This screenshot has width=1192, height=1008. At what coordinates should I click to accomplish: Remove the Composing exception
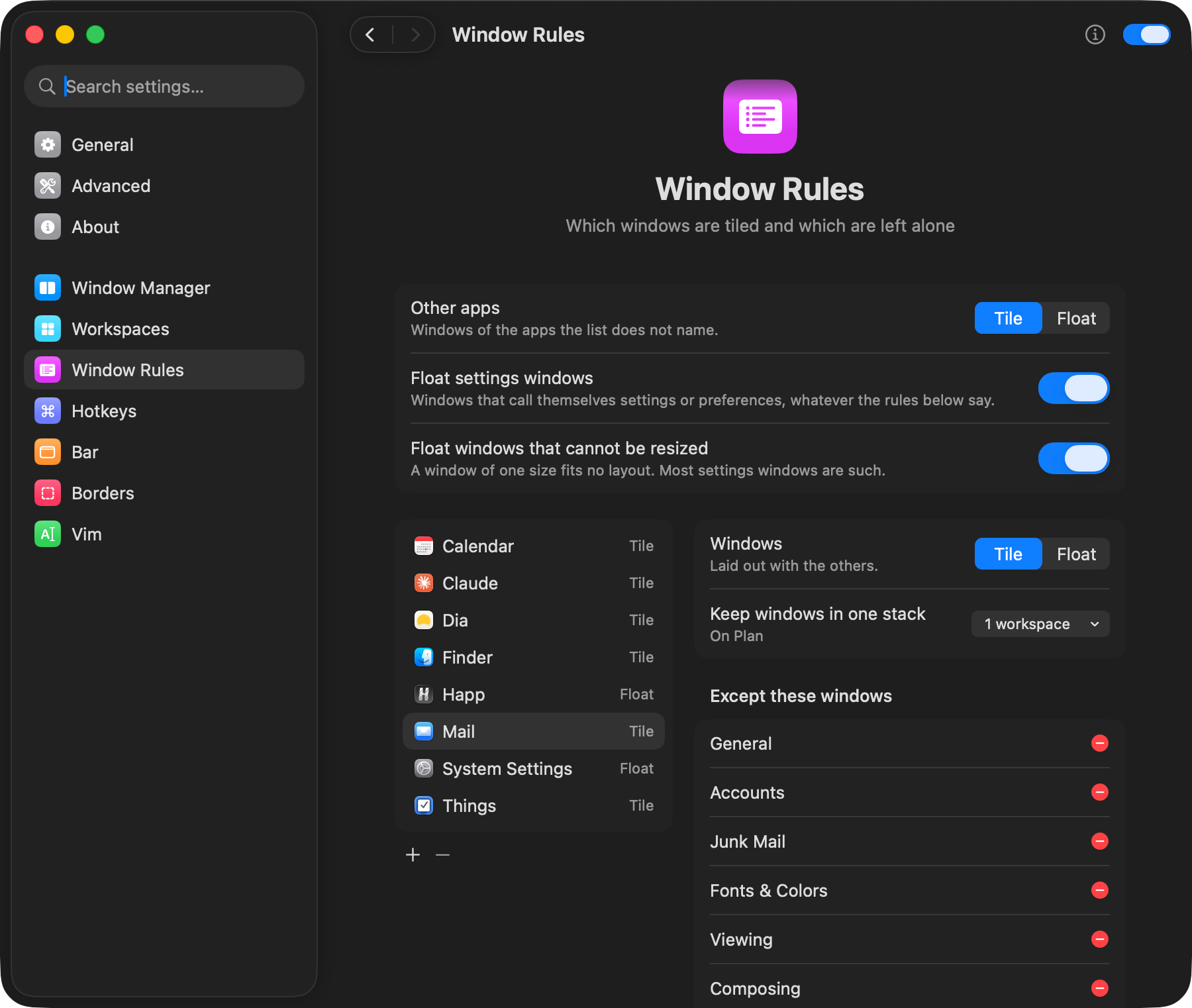coord(1100,988)
